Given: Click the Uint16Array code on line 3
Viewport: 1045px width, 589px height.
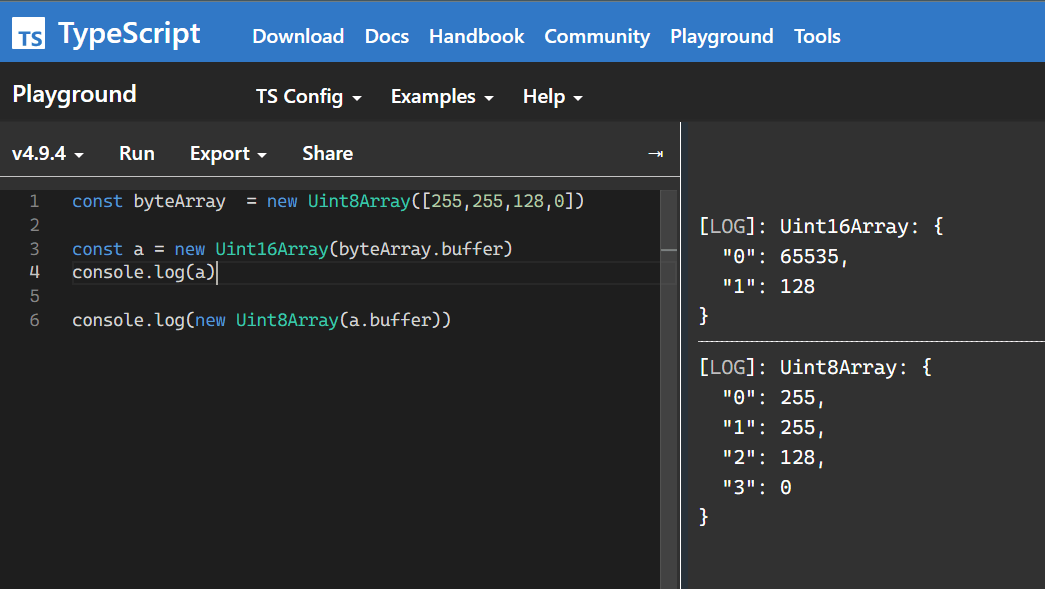Looking at the screenshot, I should pyautogui.click(x=271, y=249).
